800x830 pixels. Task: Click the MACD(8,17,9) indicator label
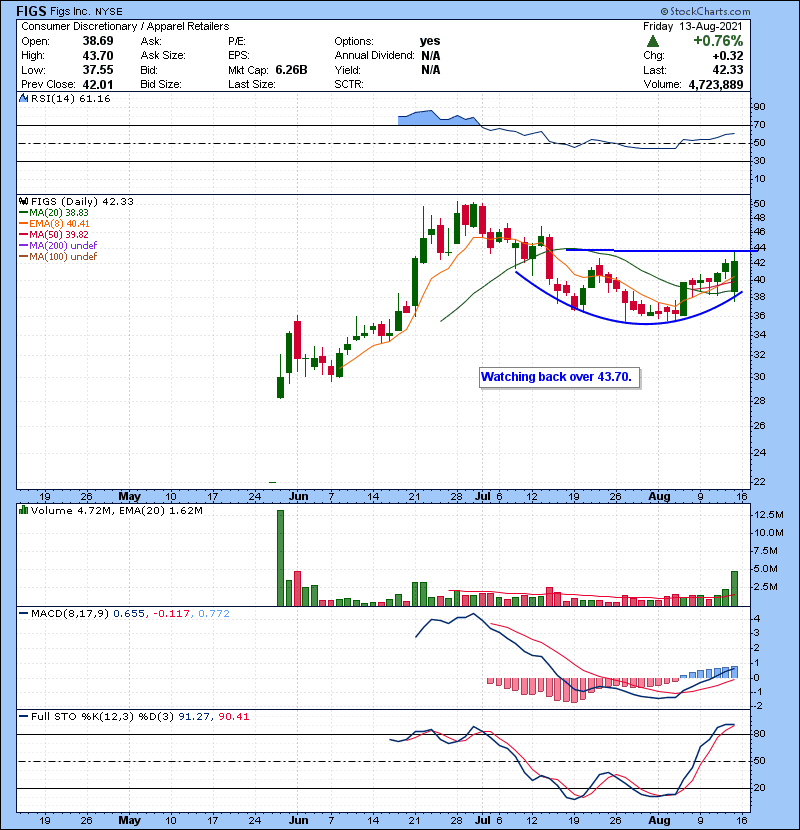click(70, 614)
